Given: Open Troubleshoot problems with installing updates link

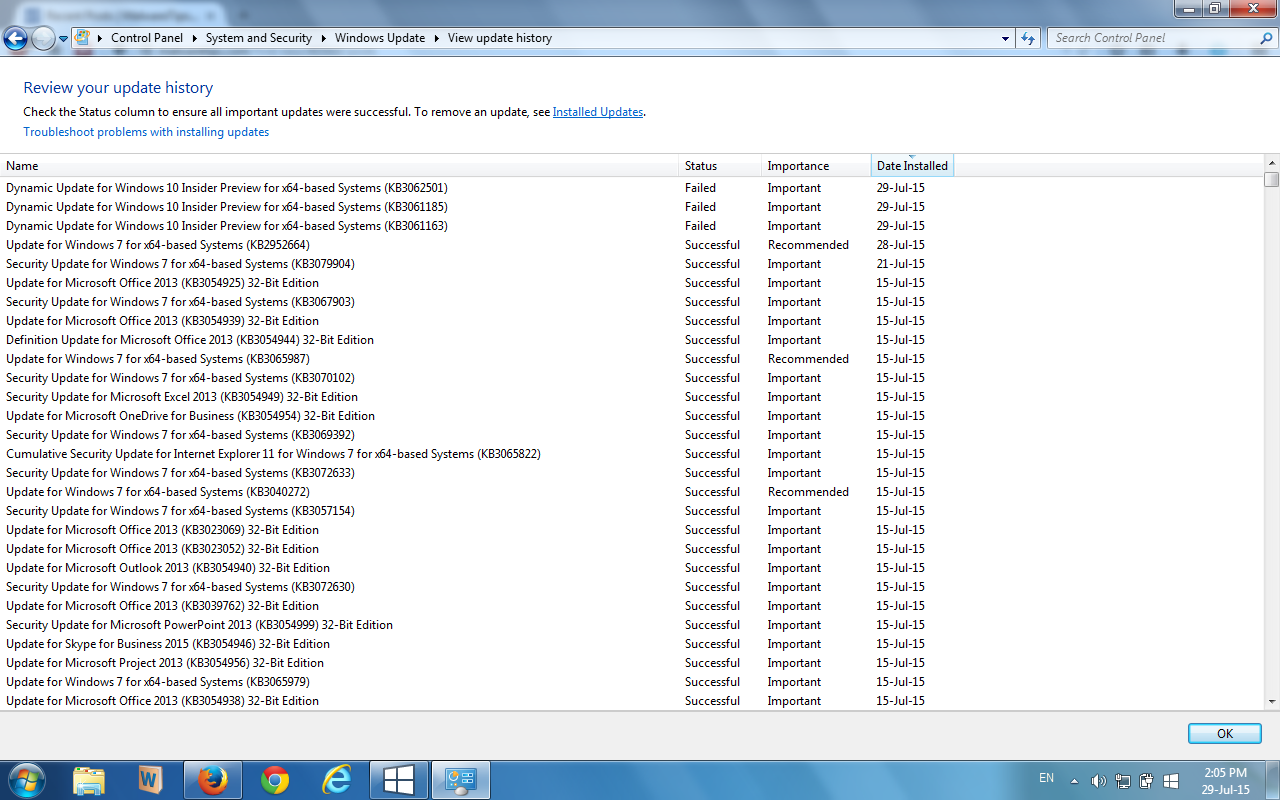Looking at the screenshot, I should click(x=146, y=132).
